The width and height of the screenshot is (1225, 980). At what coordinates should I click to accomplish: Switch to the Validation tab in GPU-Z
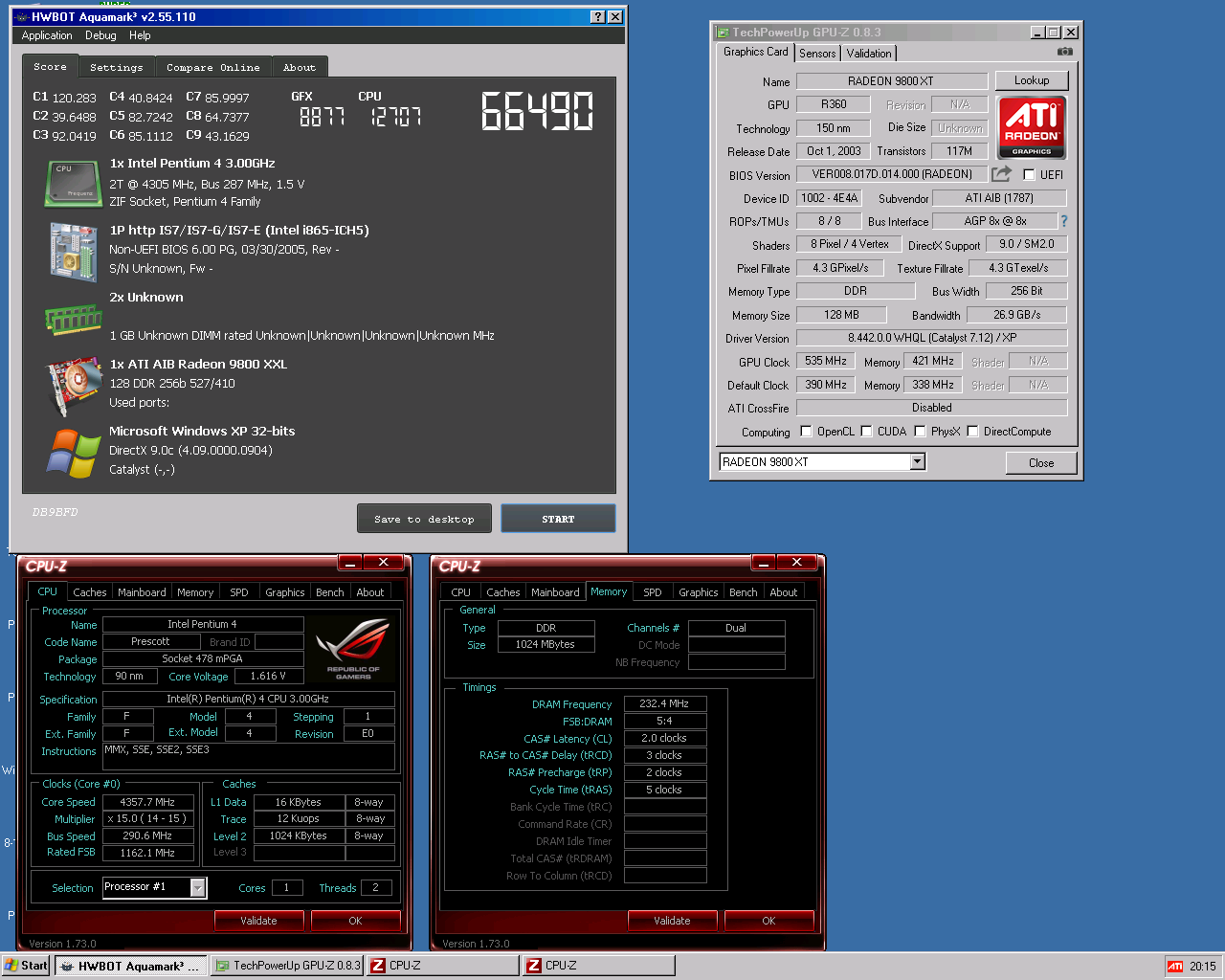coord(869,54)
